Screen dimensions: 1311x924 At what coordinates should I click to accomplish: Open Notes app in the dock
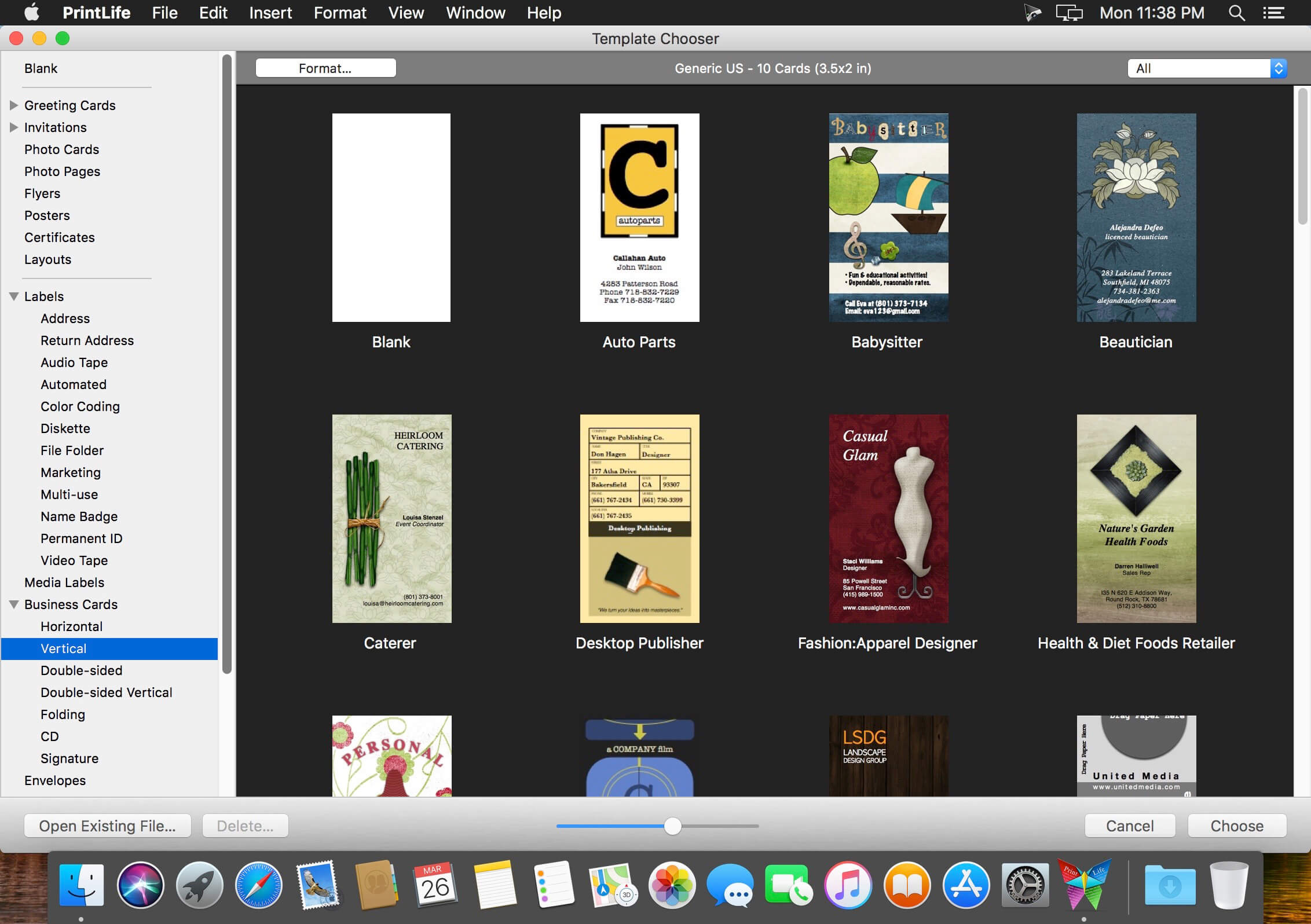click(x=495, y=884)
